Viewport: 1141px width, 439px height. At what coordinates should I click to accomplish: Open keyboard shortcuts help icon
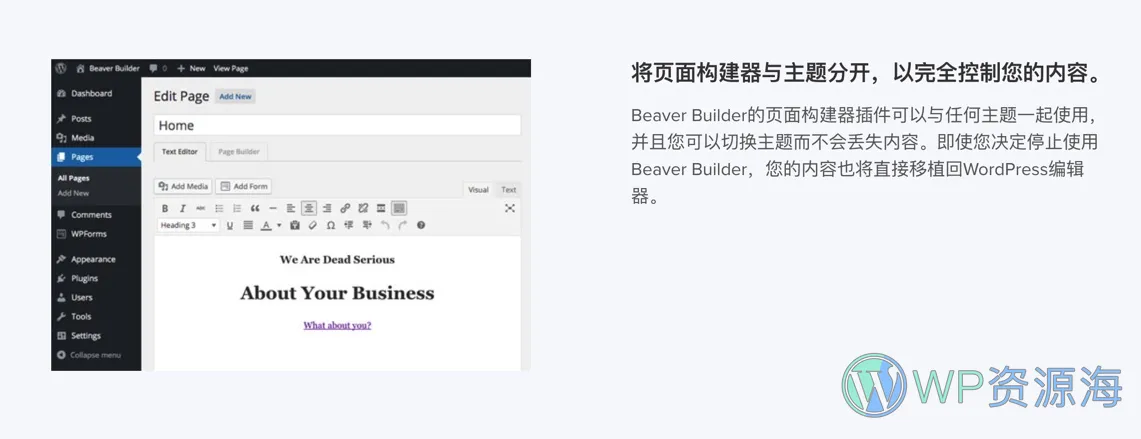(421, 226)
